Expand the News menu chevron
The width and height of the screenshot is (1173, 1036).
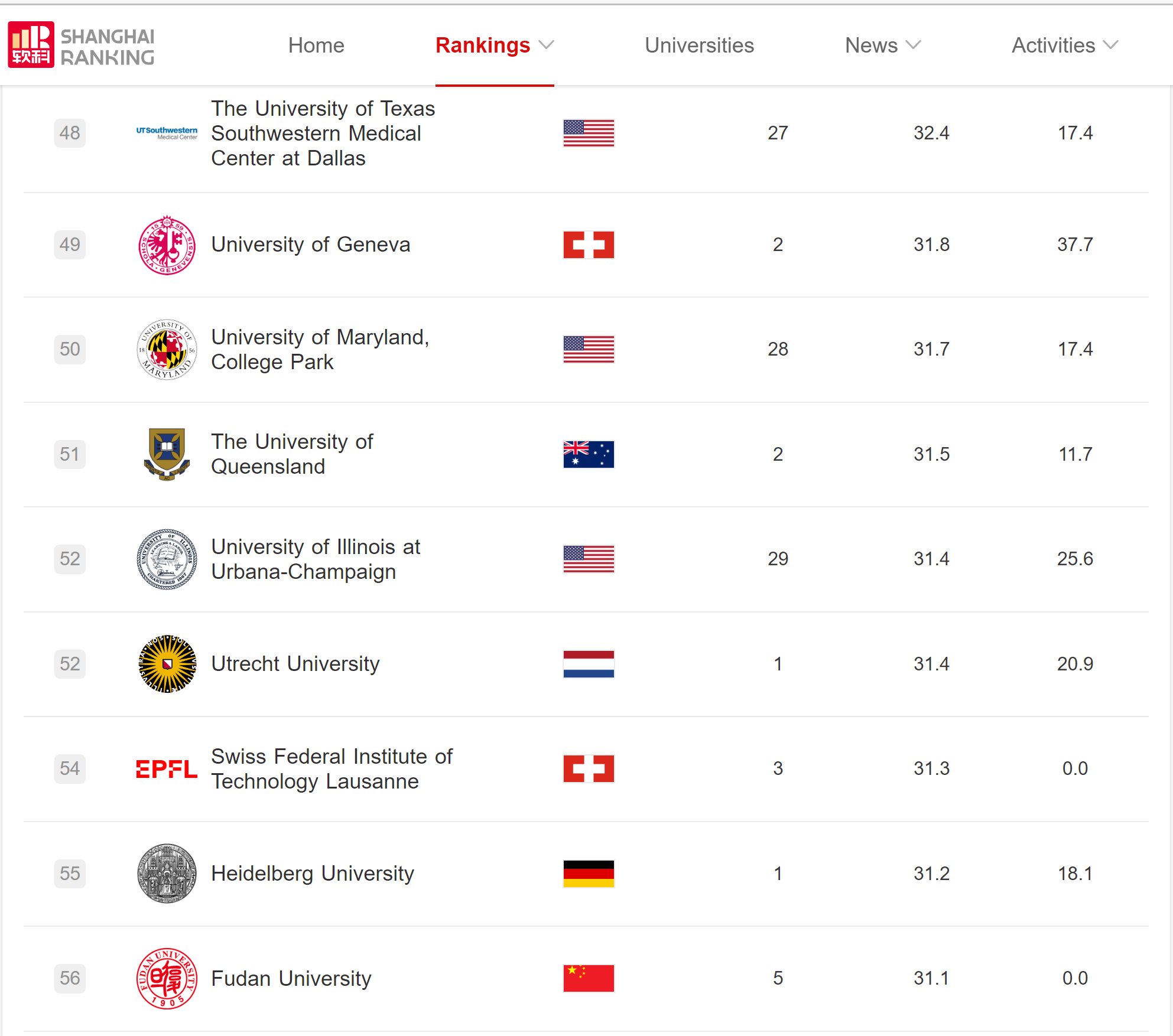[x=914, y=45]
